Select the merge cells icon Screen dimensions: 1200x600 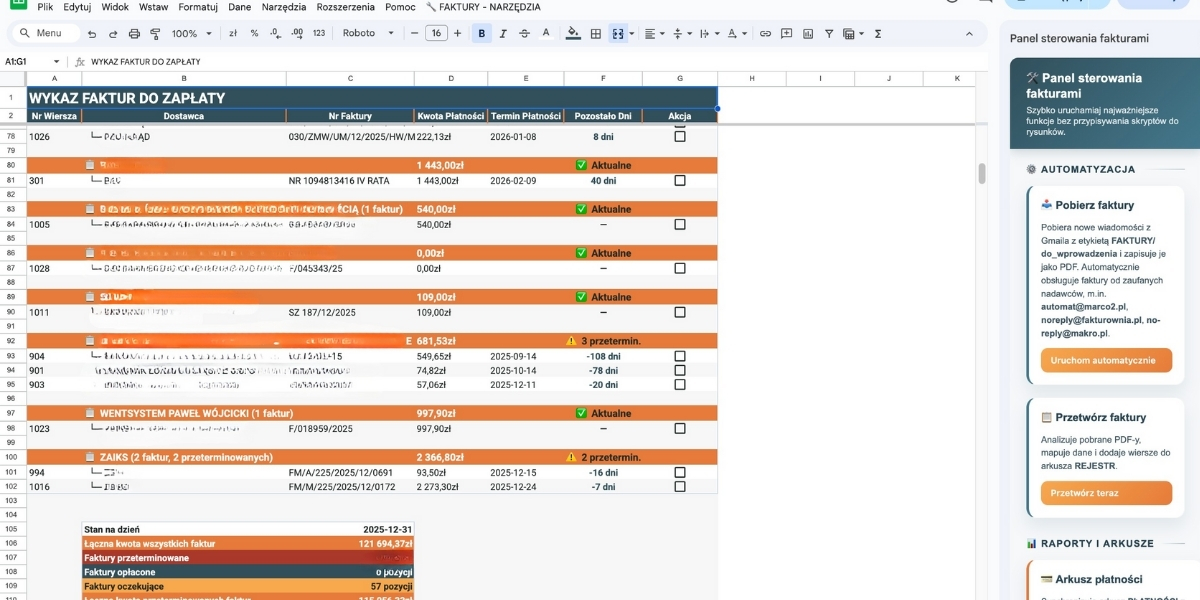pos(617,33)
